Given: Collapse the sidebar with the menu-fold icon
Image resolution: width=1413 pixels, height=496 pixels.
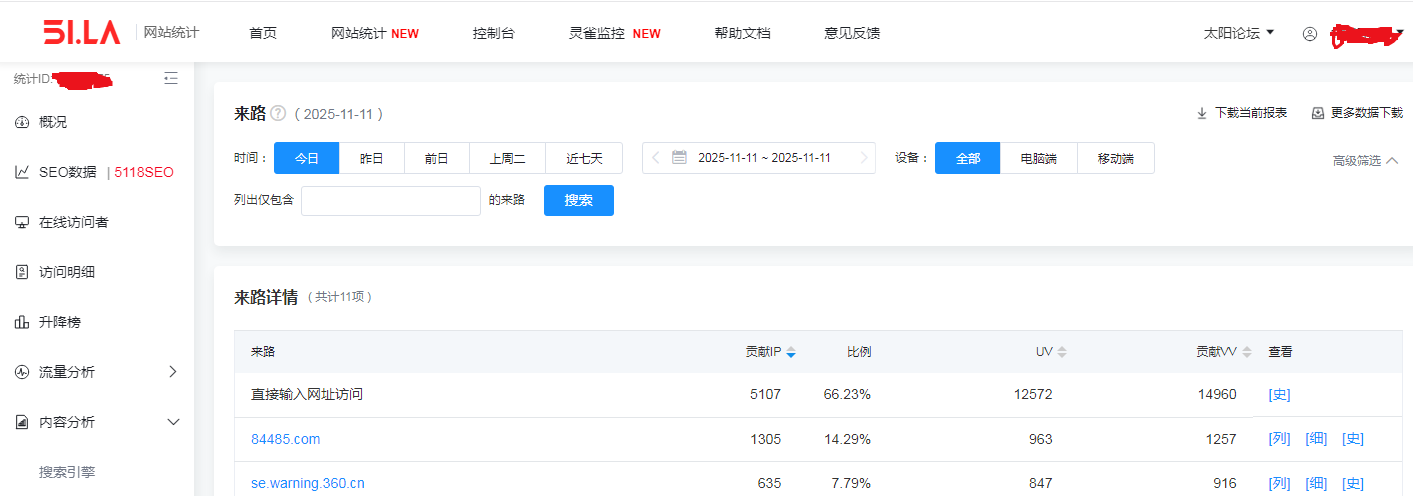Looking at the screenshot, I should pos(171,78).
